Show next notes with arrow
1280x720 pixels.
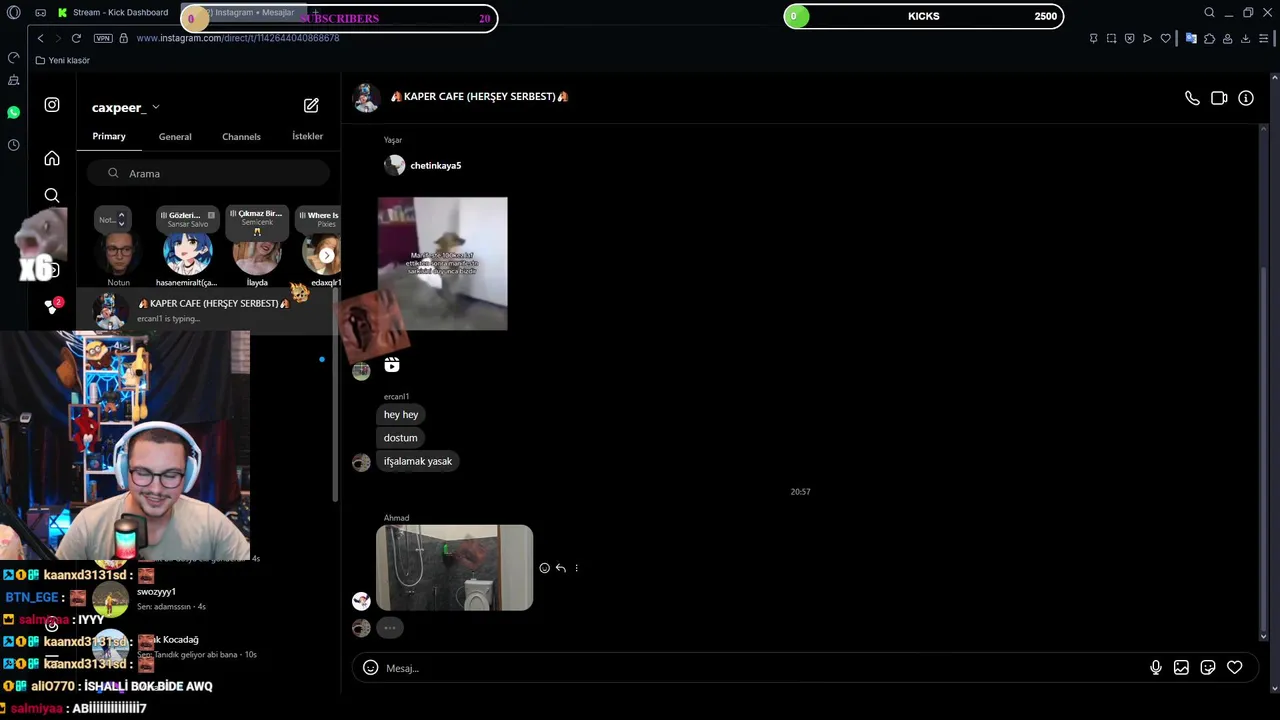(x=326, y=255)
